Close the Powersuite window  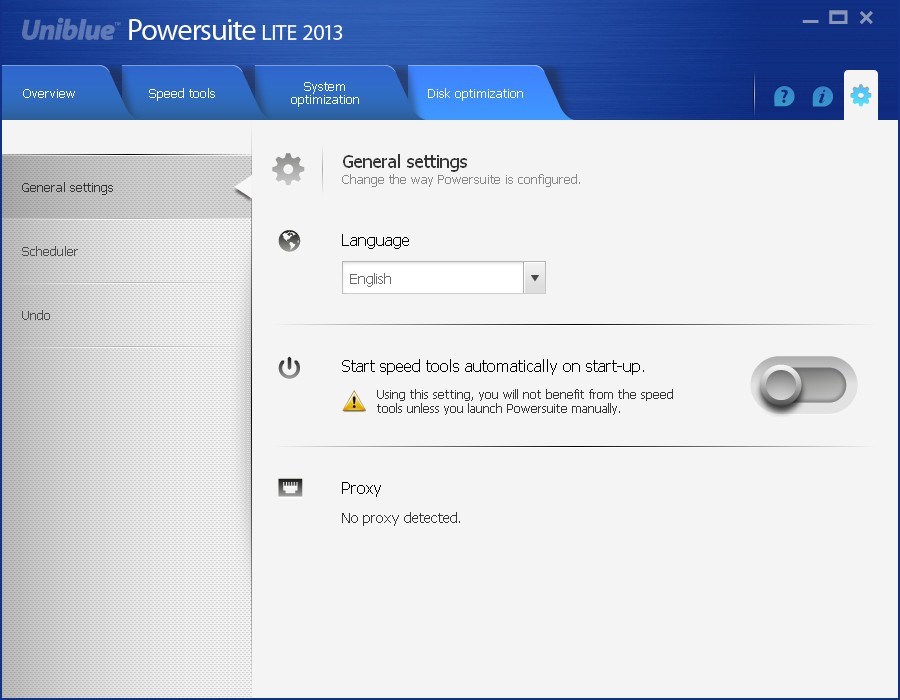click(x=866, y=18)
